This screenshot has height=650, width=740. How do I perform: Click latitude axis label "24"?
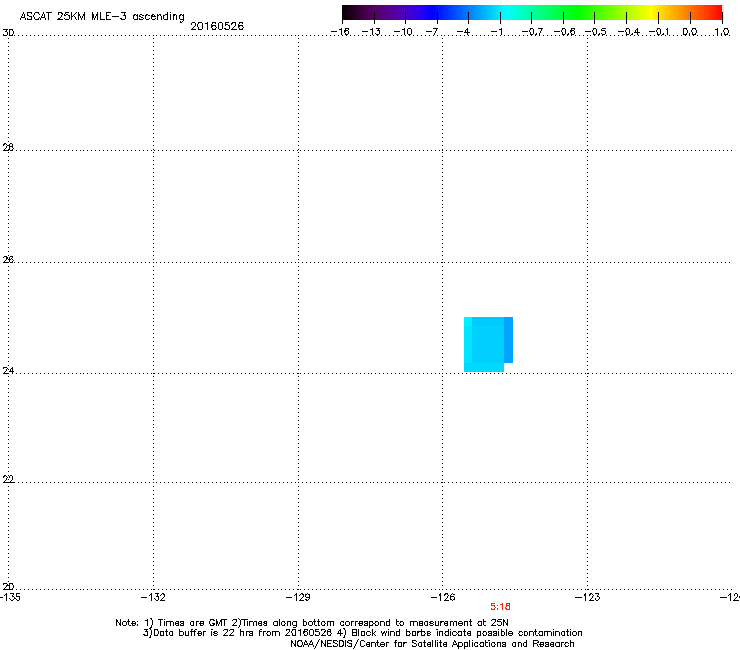pyautogui.click(x=8, y=371)
